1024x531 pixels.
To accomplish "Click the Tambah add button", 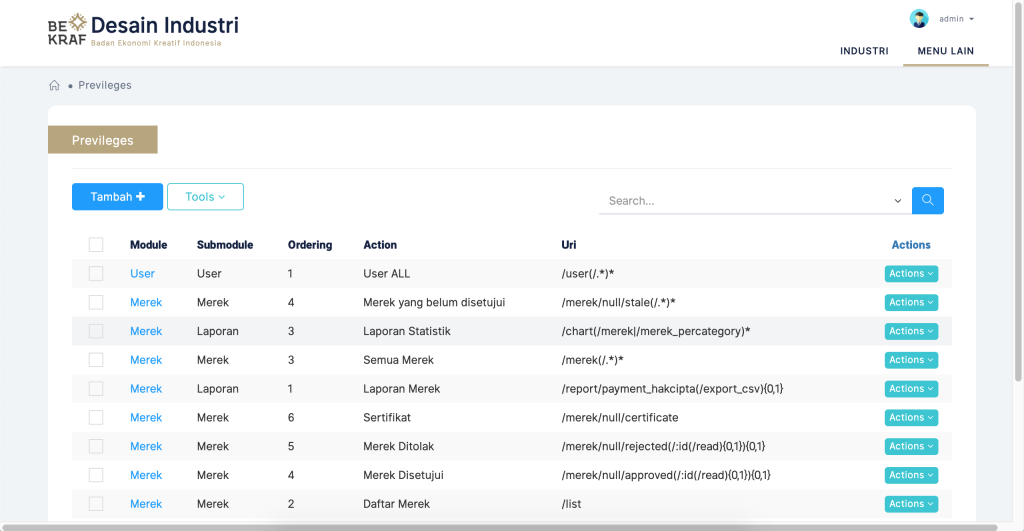I will [118, 197].
